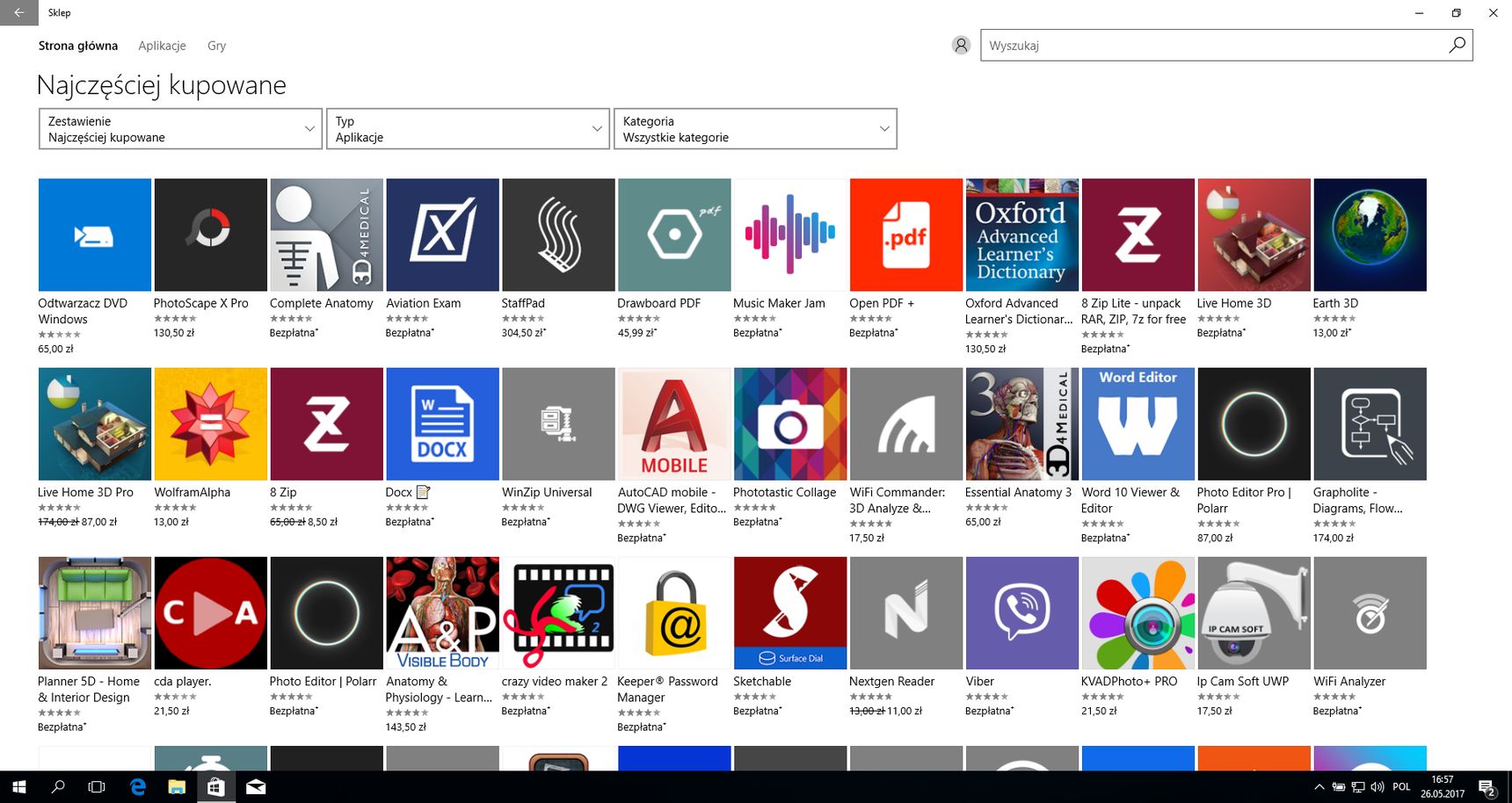Select the WolframAlpha app icon
Viewport: 1512px width, 803px height.
[x=210, y=423]
